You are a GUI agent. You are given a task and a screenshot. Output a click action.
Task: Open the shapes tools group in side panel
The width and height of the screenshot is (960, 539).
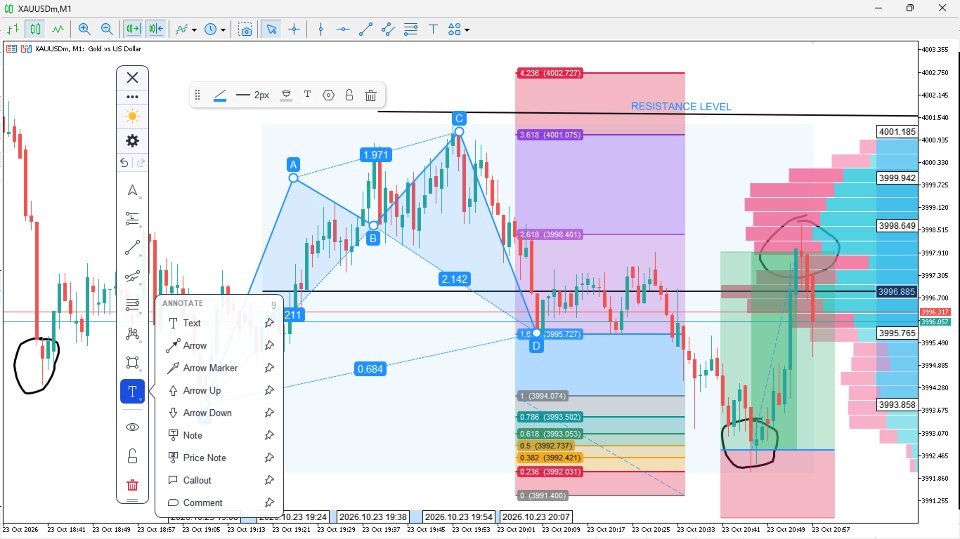point(132,363)
